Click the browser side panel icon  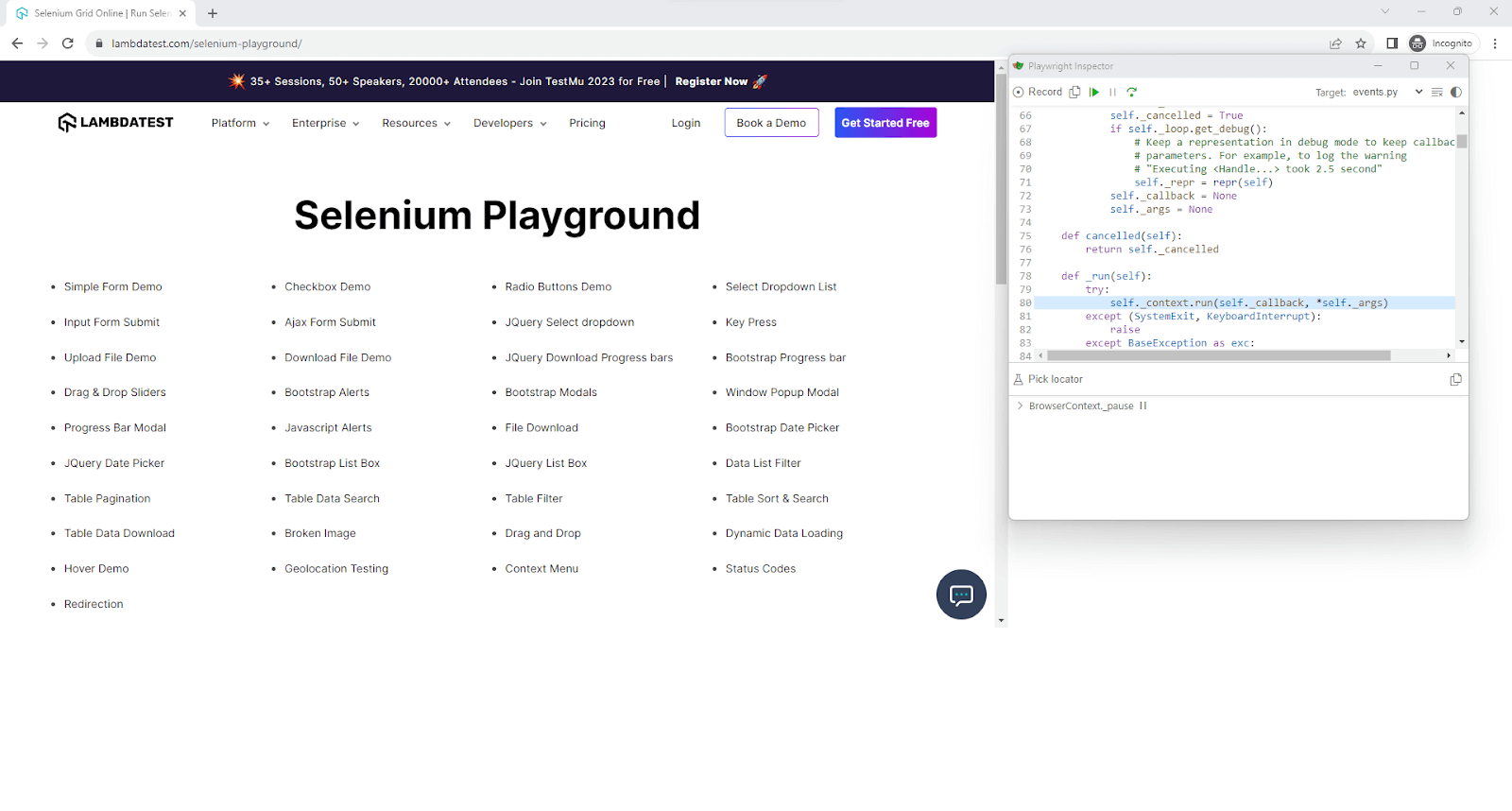tap(1392, 43)
